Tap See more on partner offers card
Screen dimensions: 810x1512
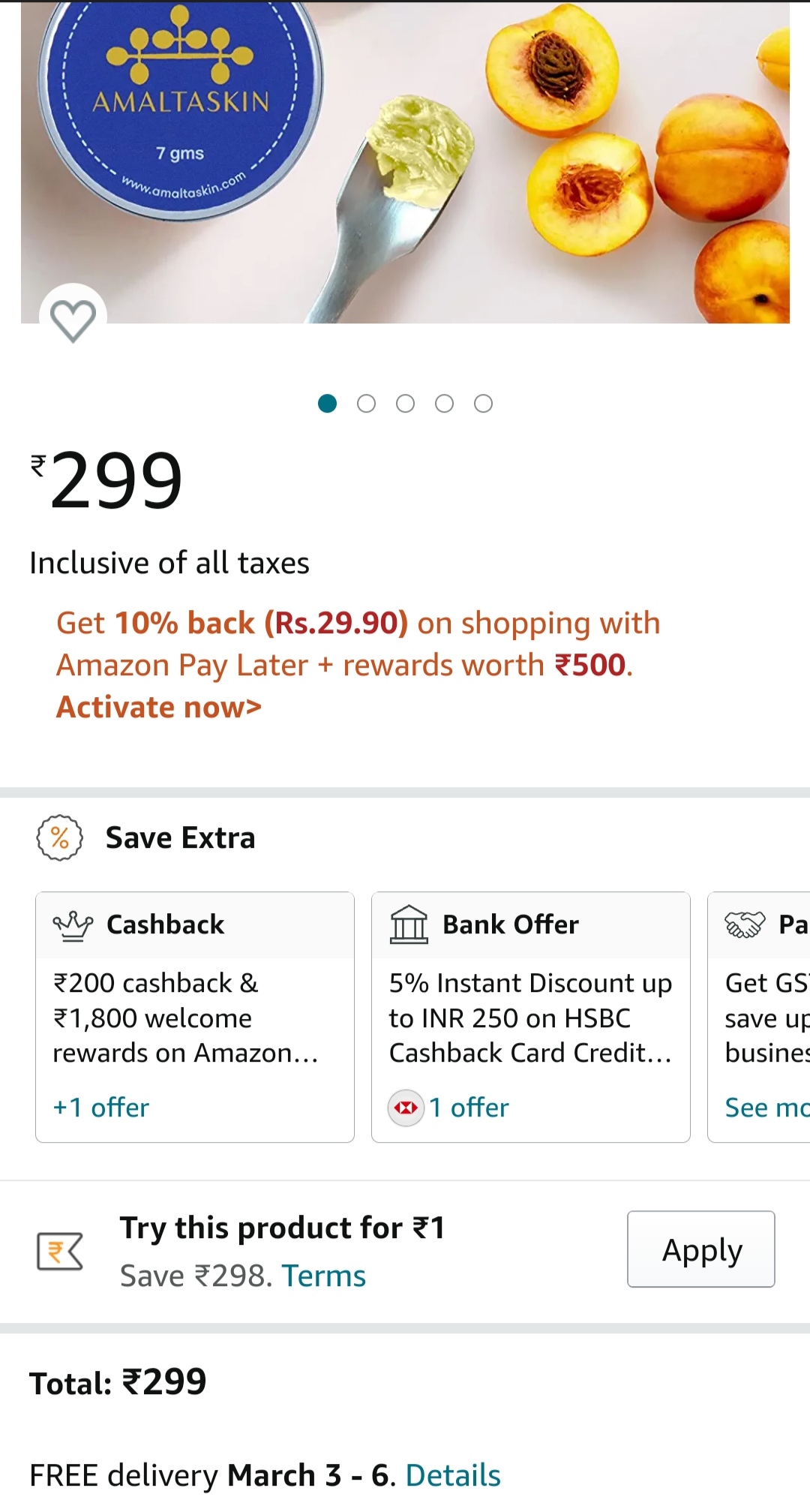pyautogui.click(x=766, y=1108)
